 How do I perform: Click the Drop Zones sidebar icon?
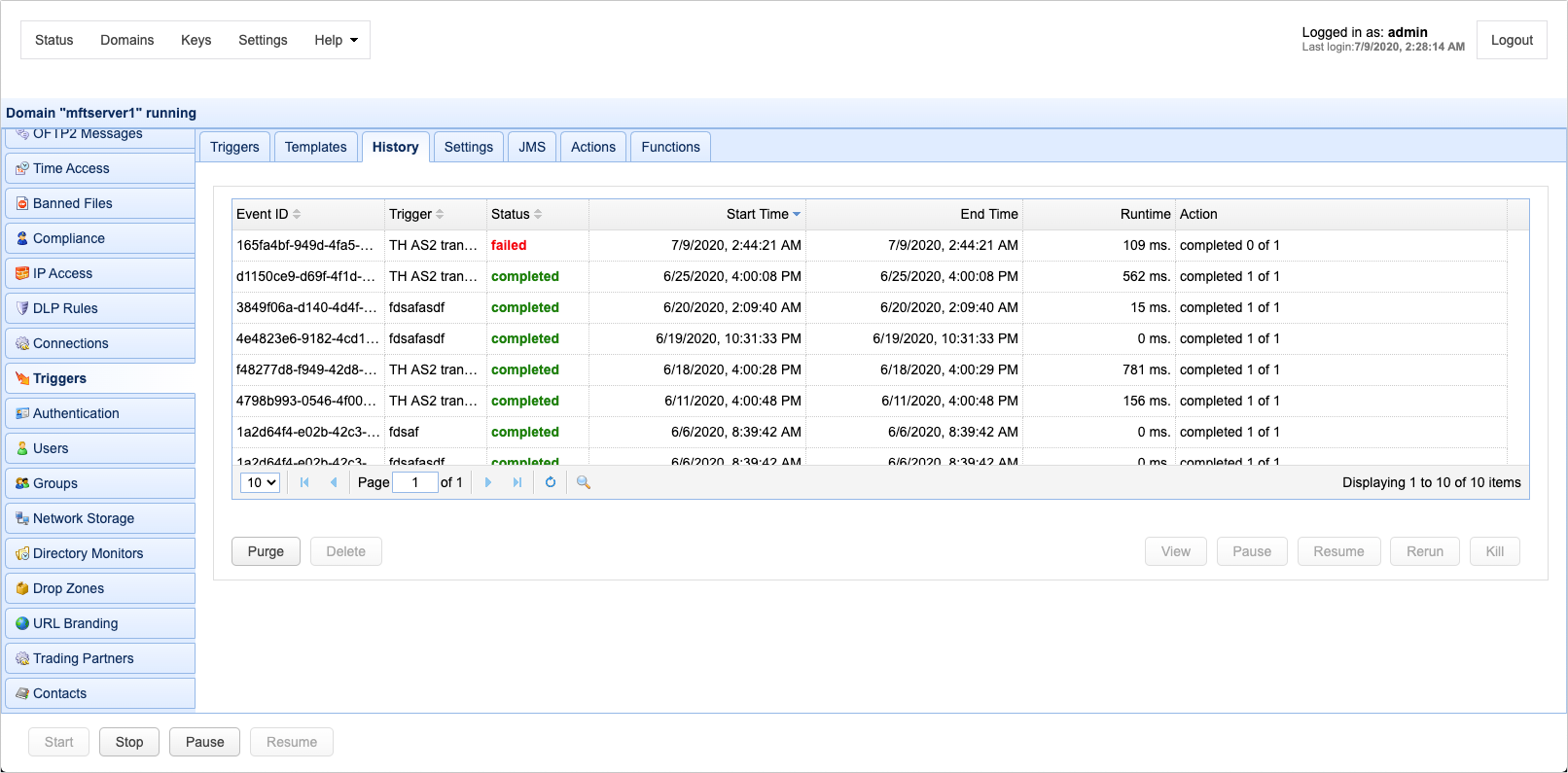point(22,588)
